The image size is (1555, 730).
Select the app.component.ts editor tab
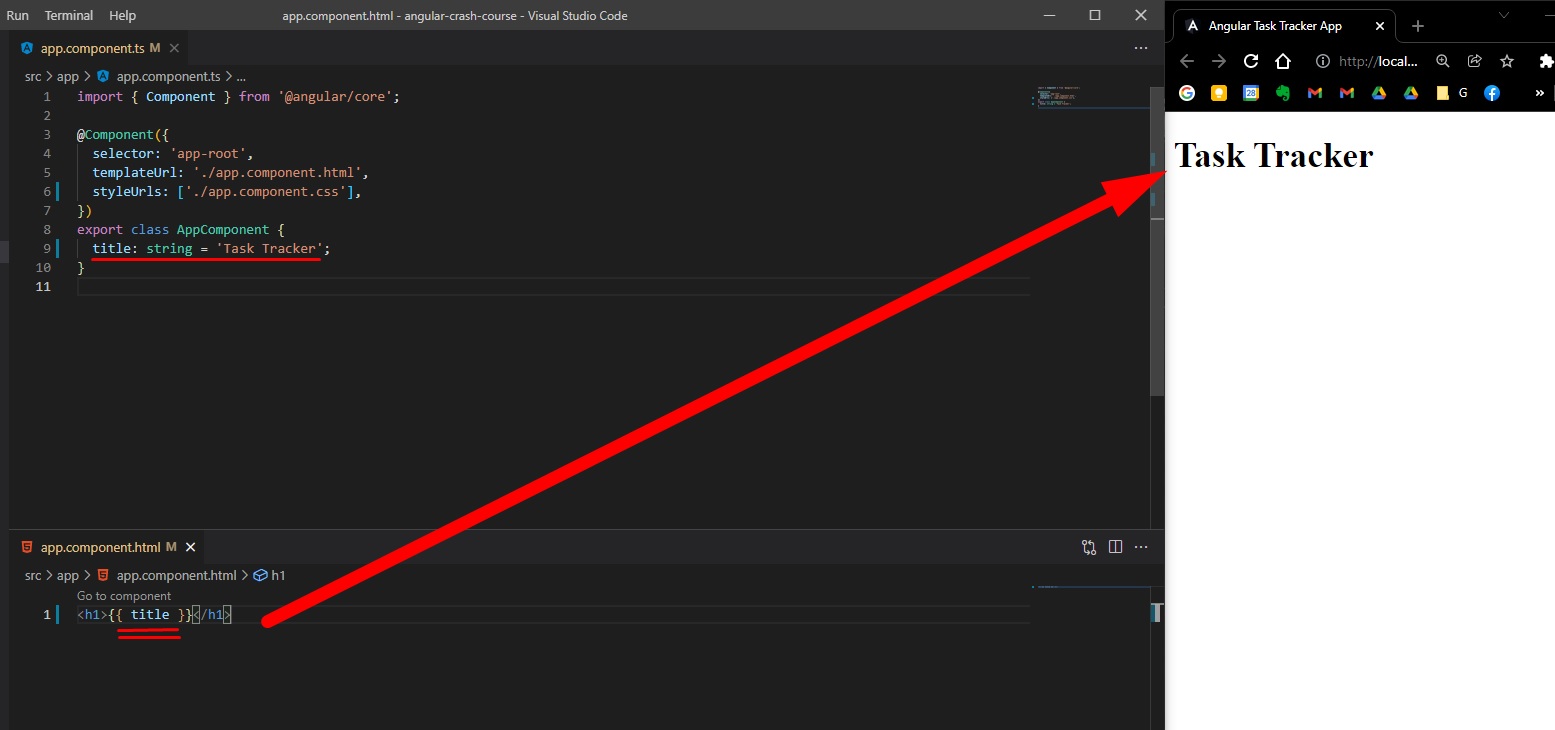coord(99,48)
